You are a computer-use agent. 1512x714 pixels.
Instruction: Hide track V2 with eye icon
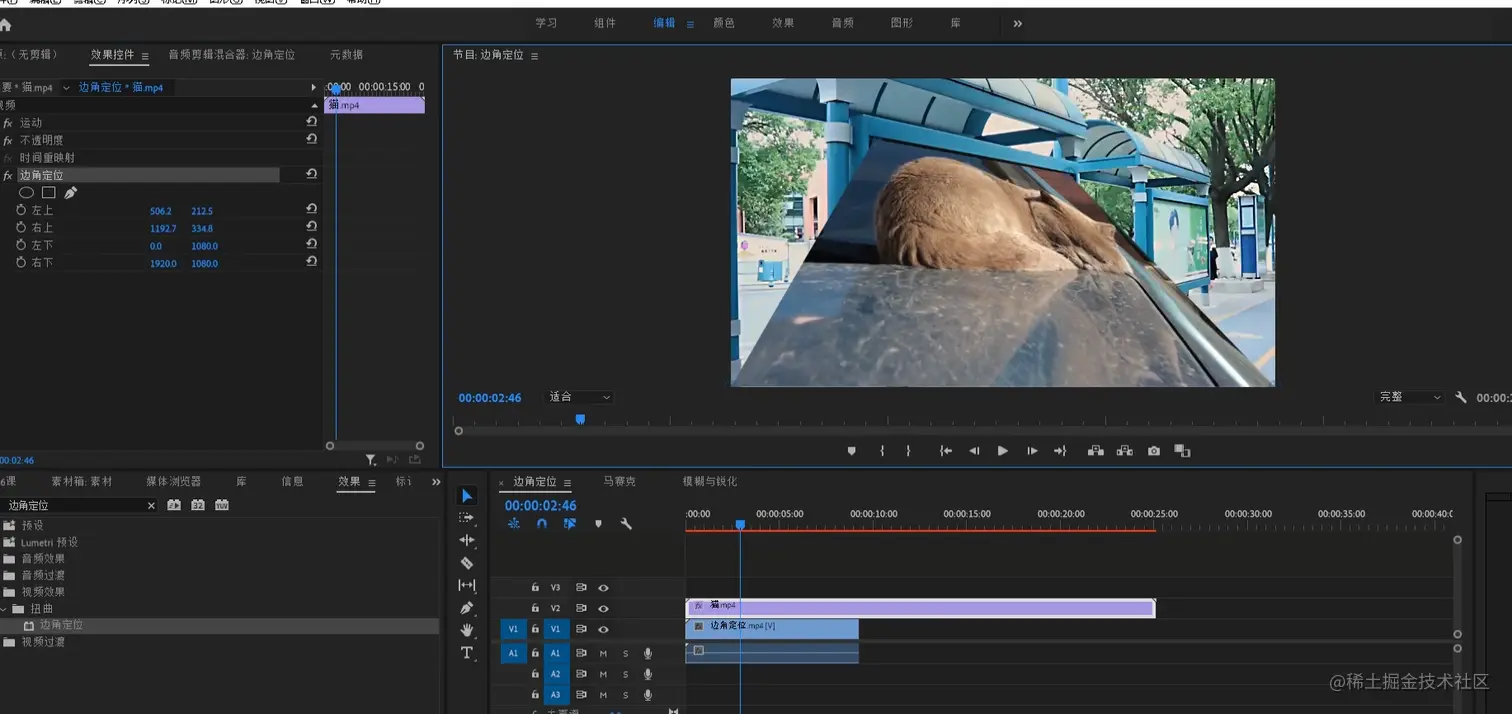[603, 608]
